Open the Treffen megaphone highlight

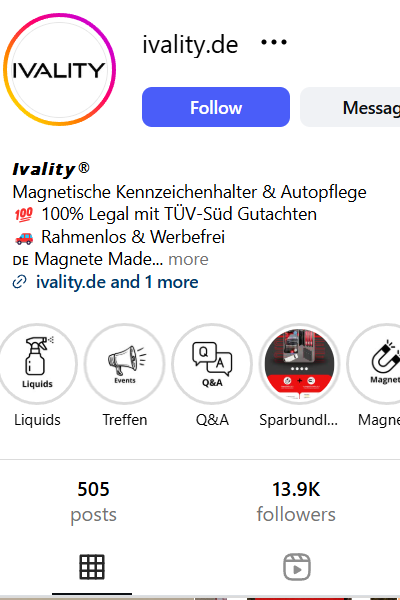point(124,364)
